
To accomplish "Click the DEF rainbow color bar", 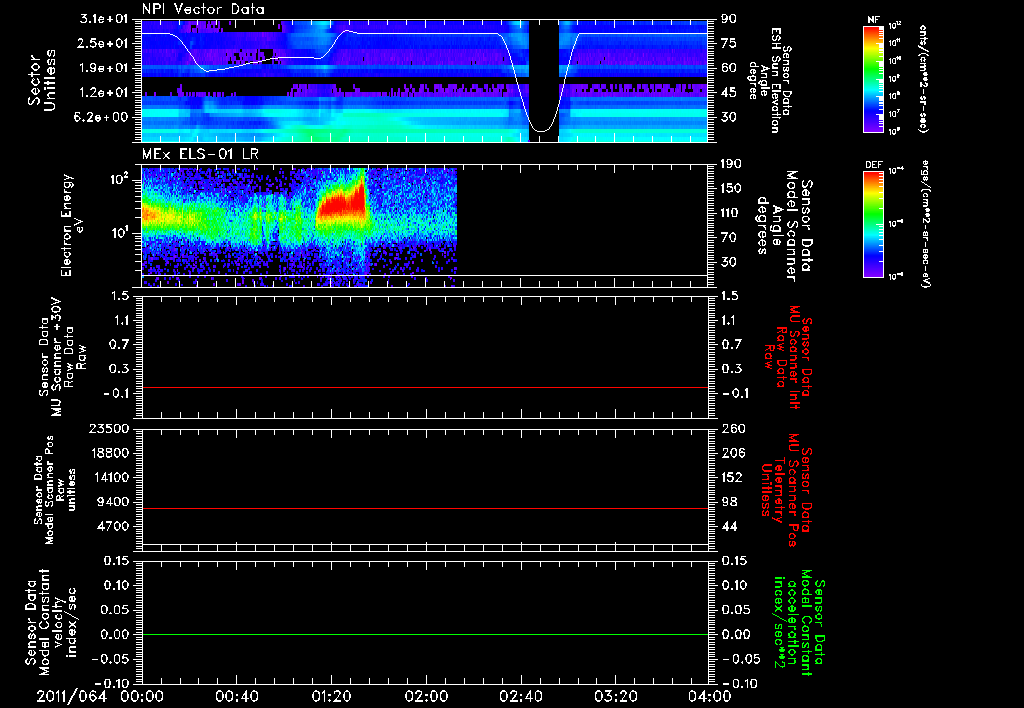I will point(873,224).
